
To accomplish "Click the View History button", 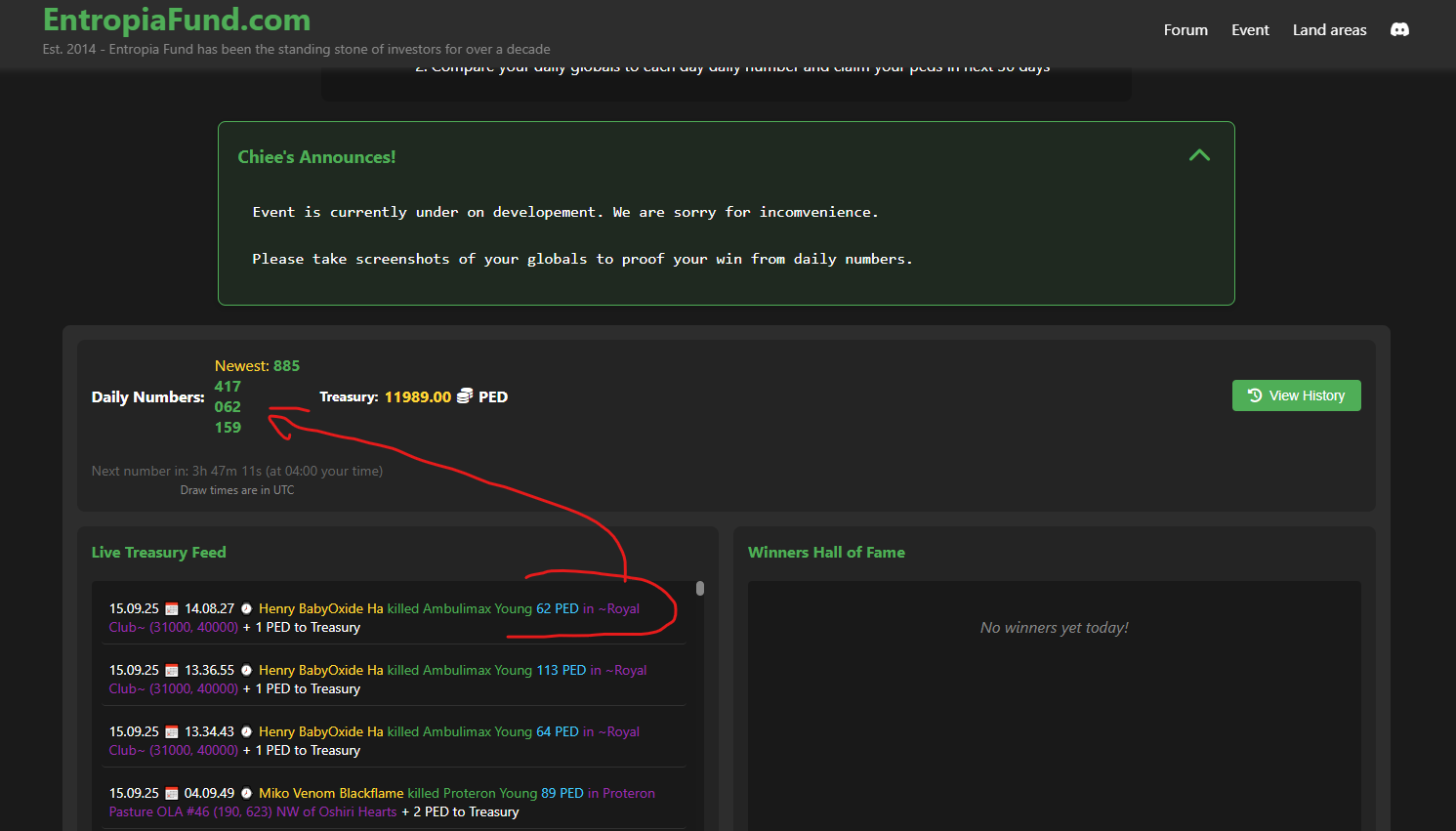I will click(1296, 395).
